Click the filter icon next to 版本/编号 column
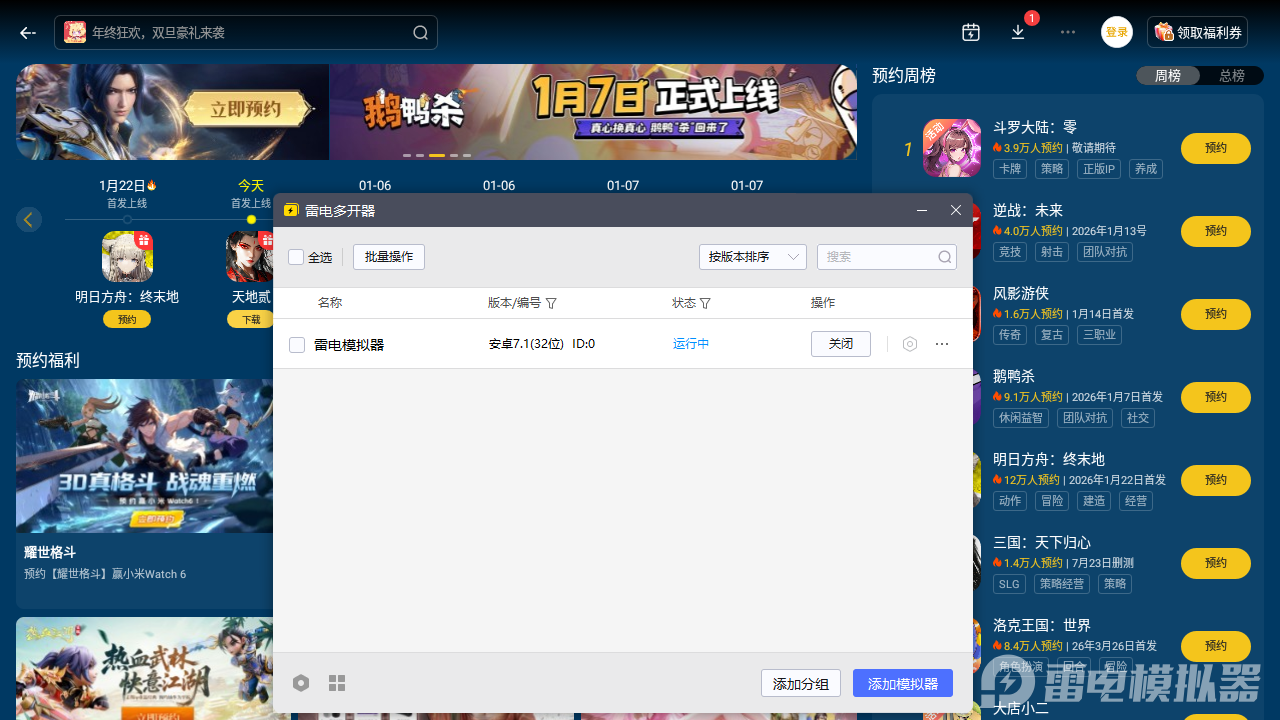 coord(551,303)
